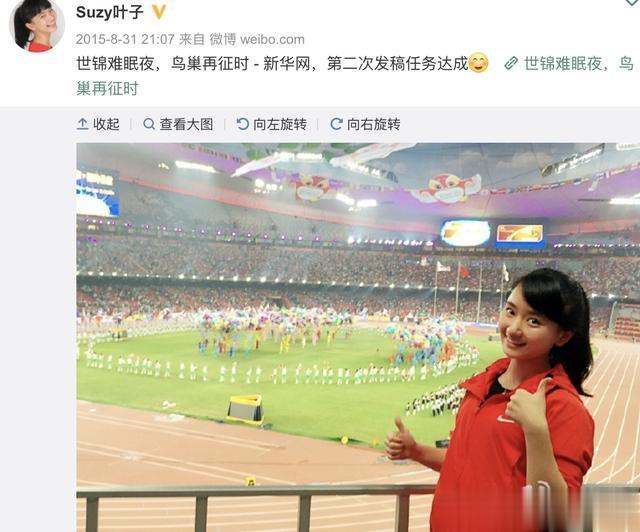Click the gold V verified badge
The height and width of the screenshot is (532, 640).
tap(159, 12)
